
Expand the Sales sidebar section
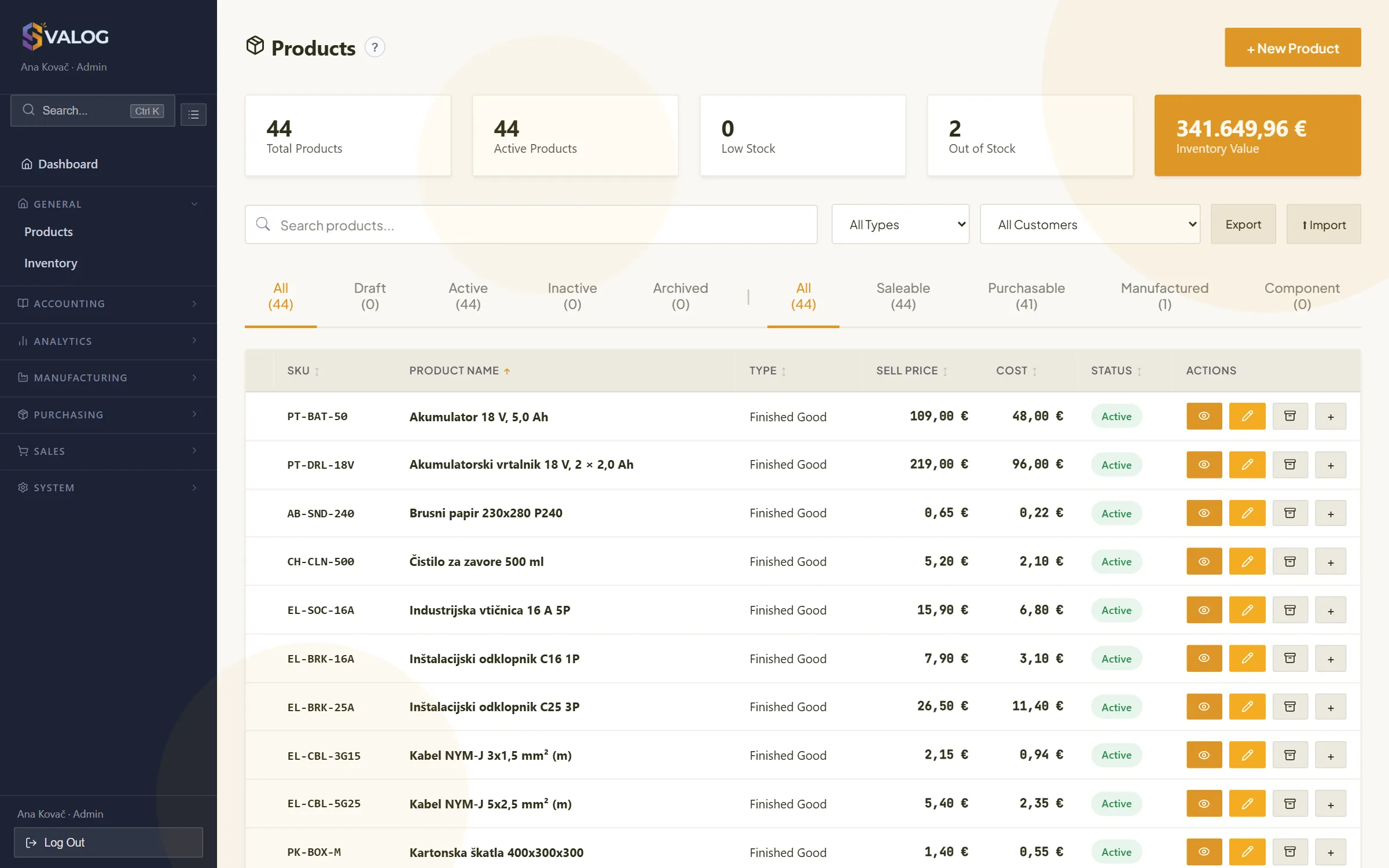pyautogui.click(x=108, y=451)
